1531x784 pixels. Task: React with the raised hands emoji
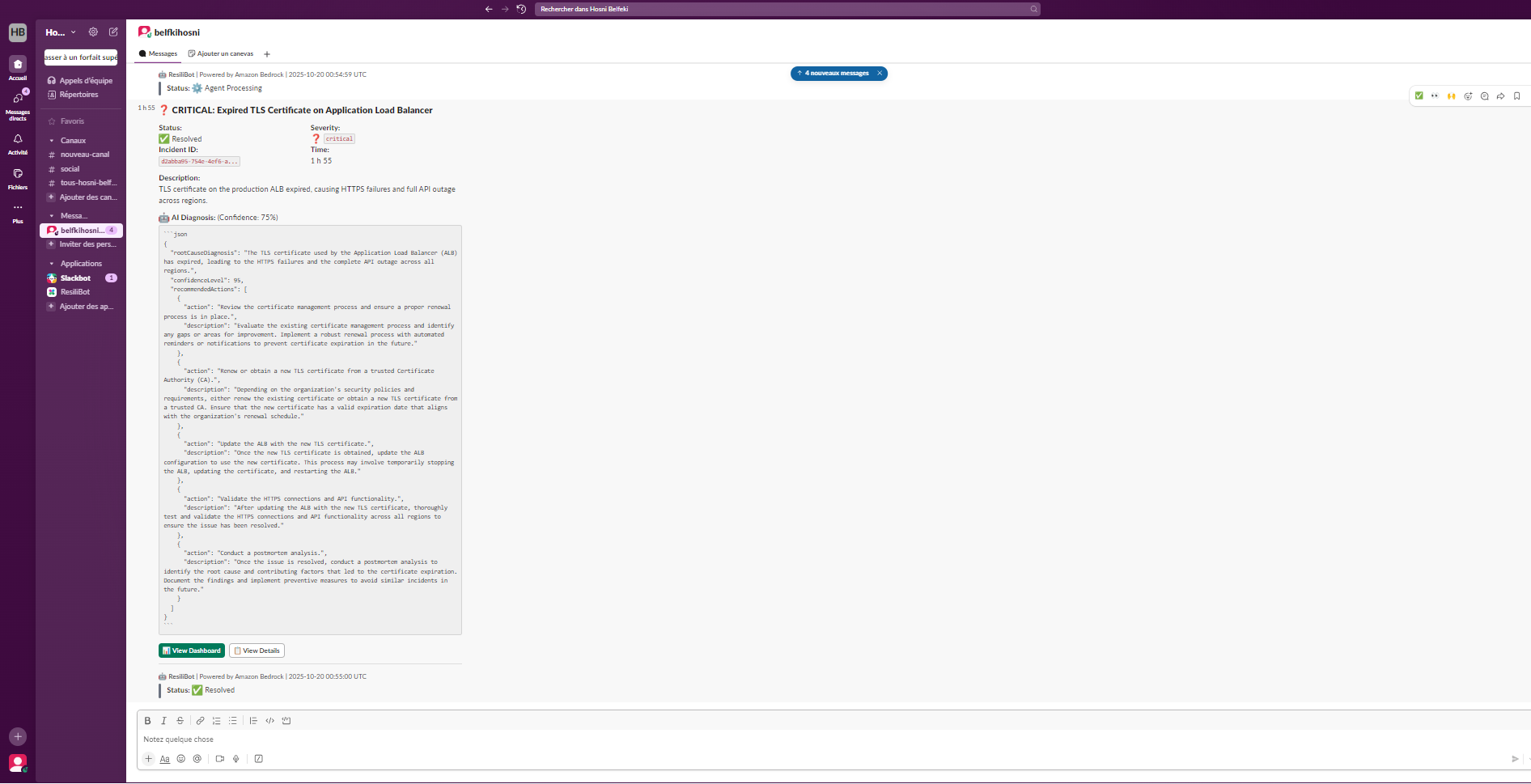[1451, 95]
